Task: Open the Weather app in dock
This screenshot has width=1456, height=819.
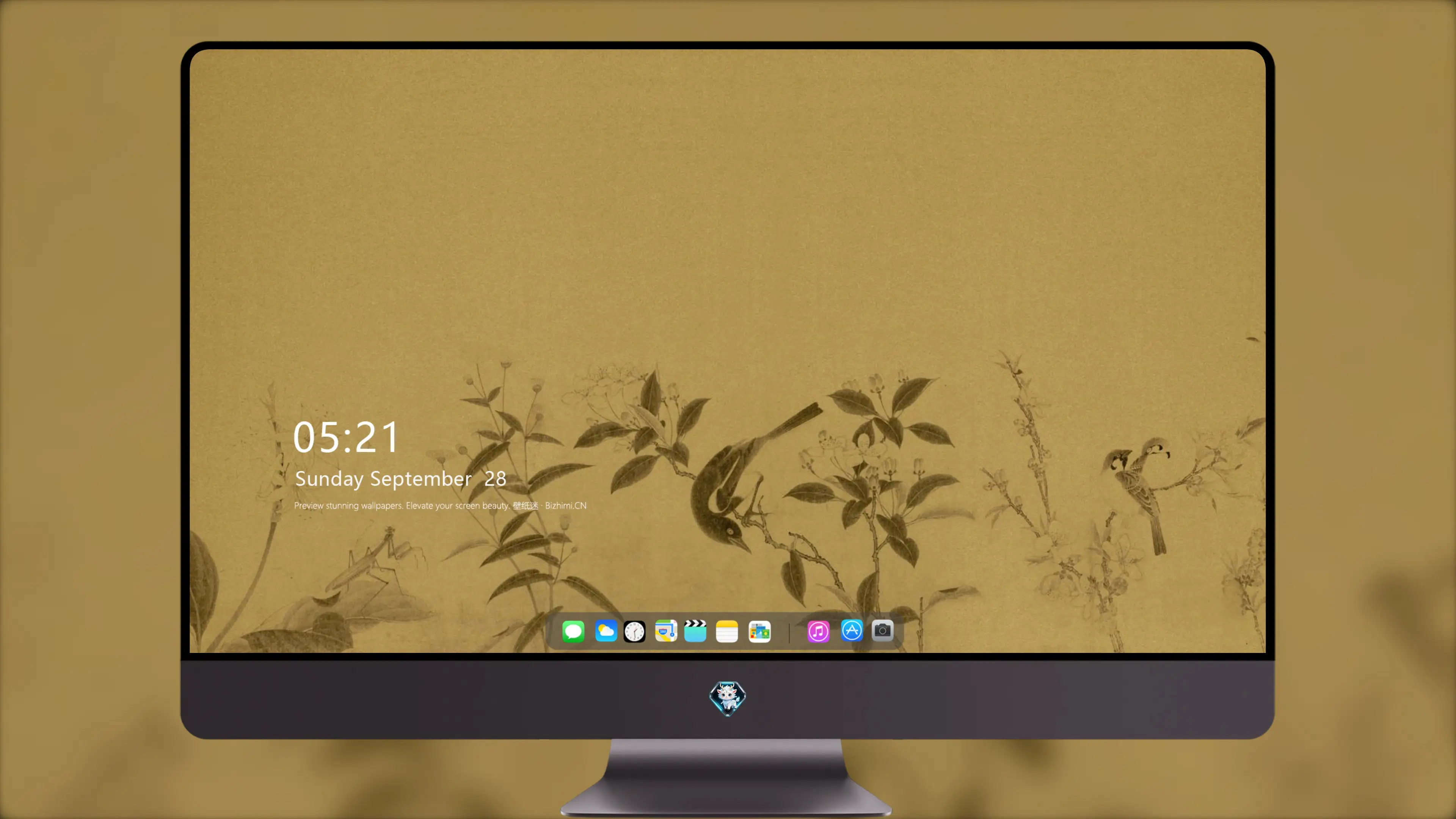Action: tap(606, 631)
